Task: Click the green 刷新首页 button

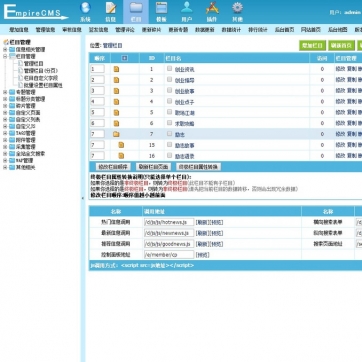Action: click(341, 45)
